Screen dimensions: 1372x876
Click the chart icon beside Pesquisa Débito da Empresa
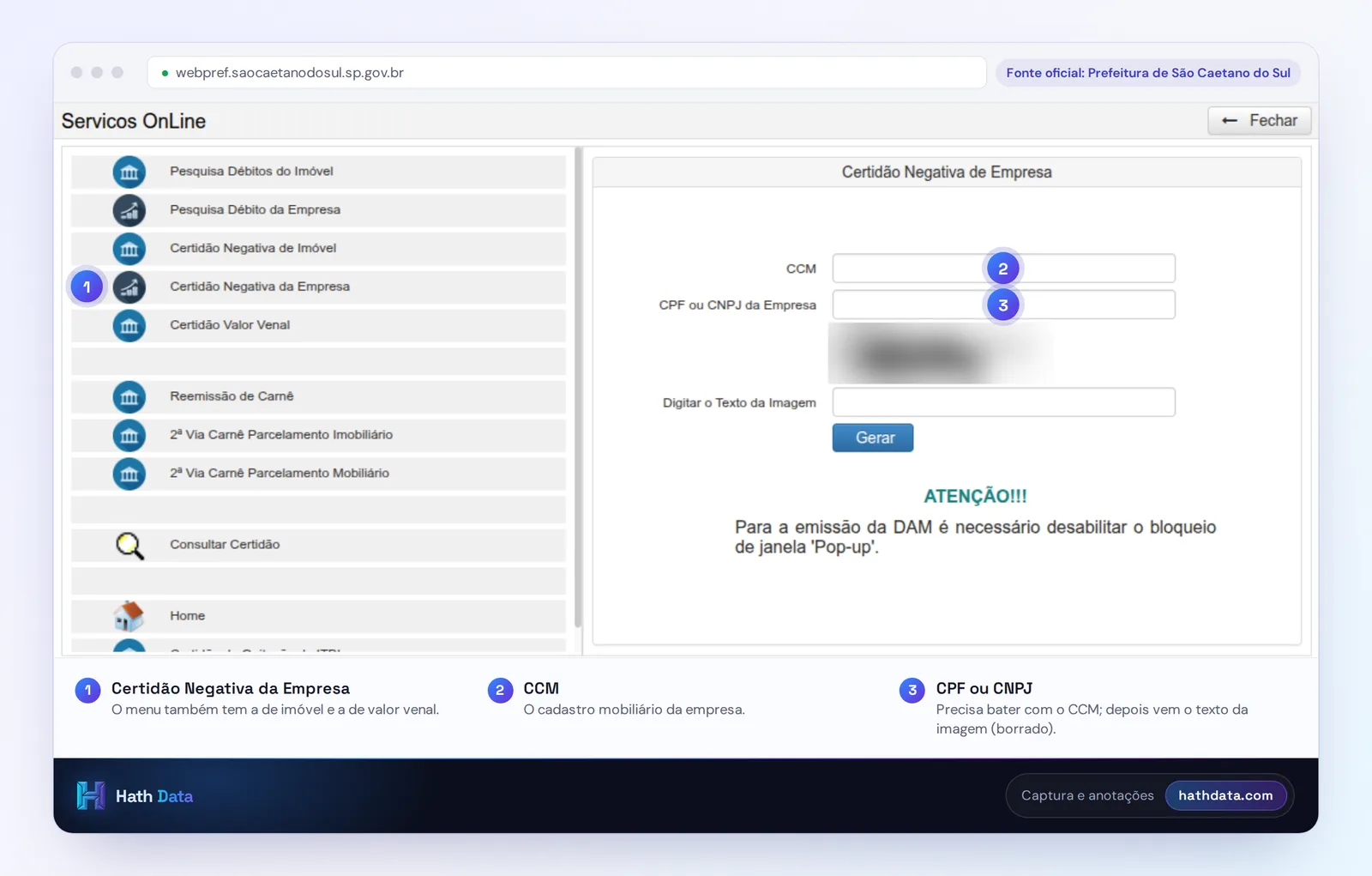click(129, 210)
